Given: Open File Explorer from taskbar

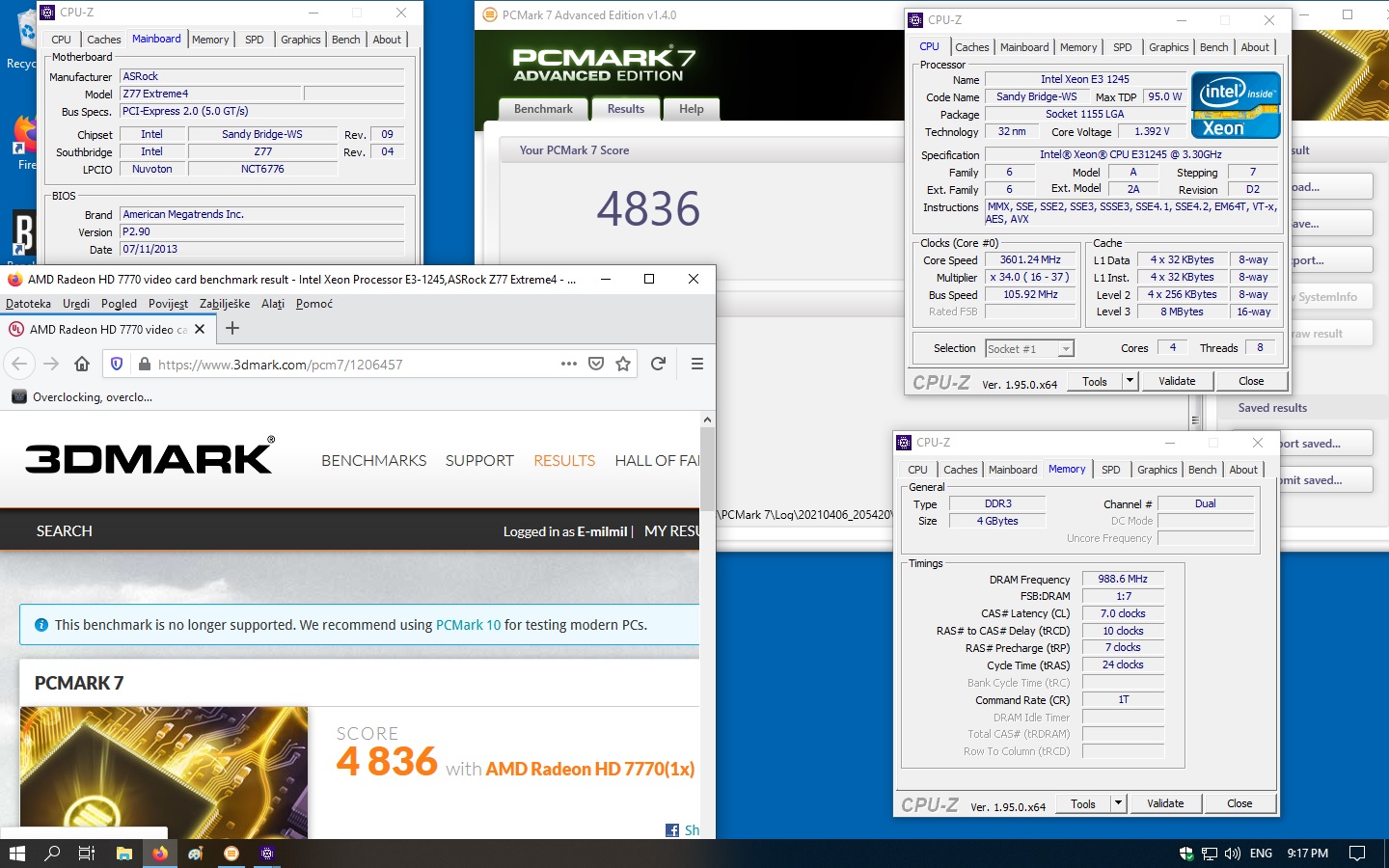Looking at the screenshot, I should point(123,854).
